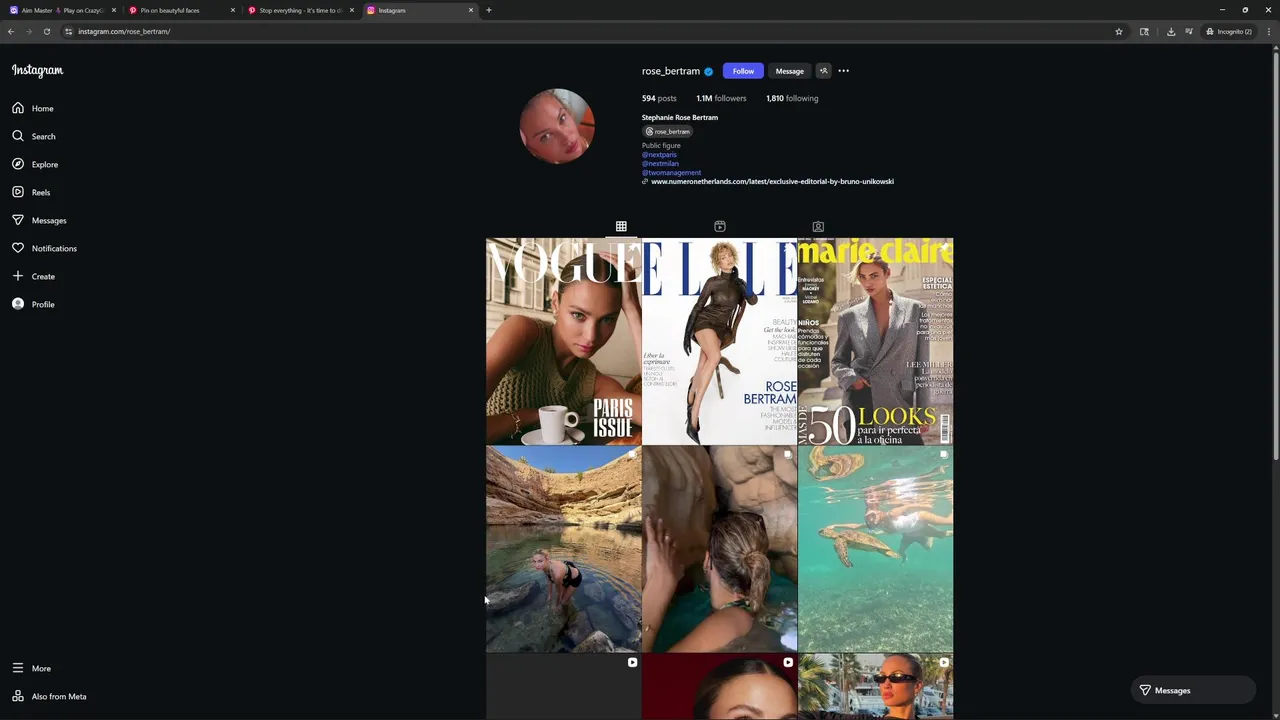Open the @nextparis mention link
The width and height of the screenshot is (1280, 720).
659,155
